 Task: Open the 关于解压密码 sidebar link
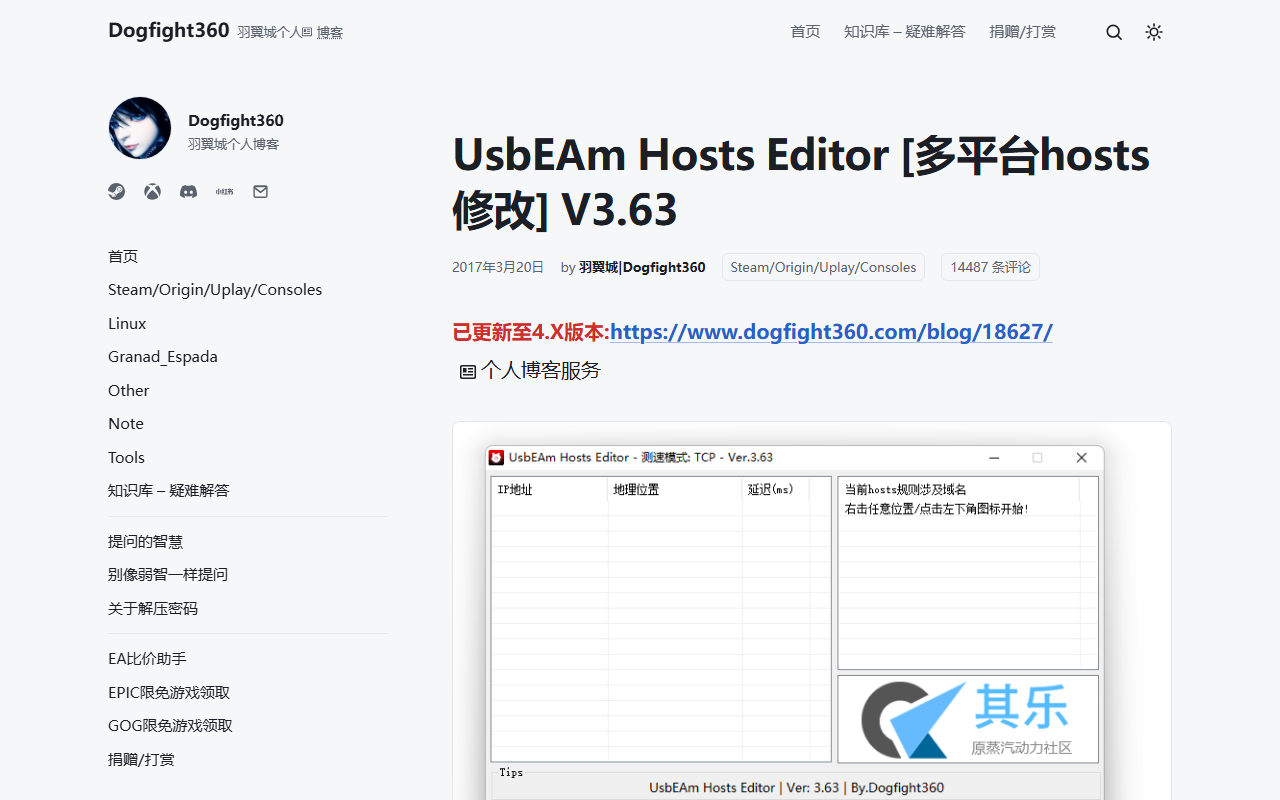pos(153,608)
